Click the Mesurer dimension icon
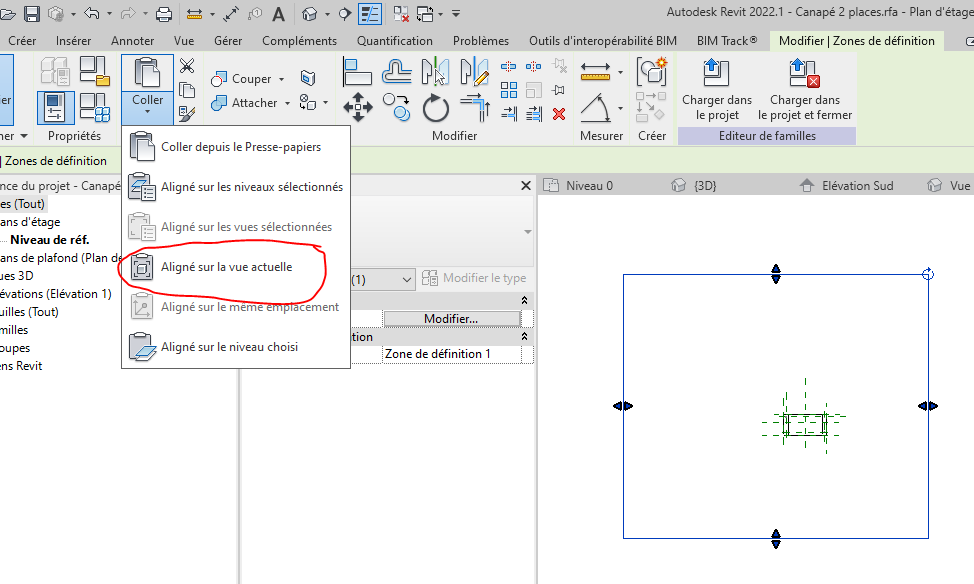 pyautogui.click(x=596, y=72)
